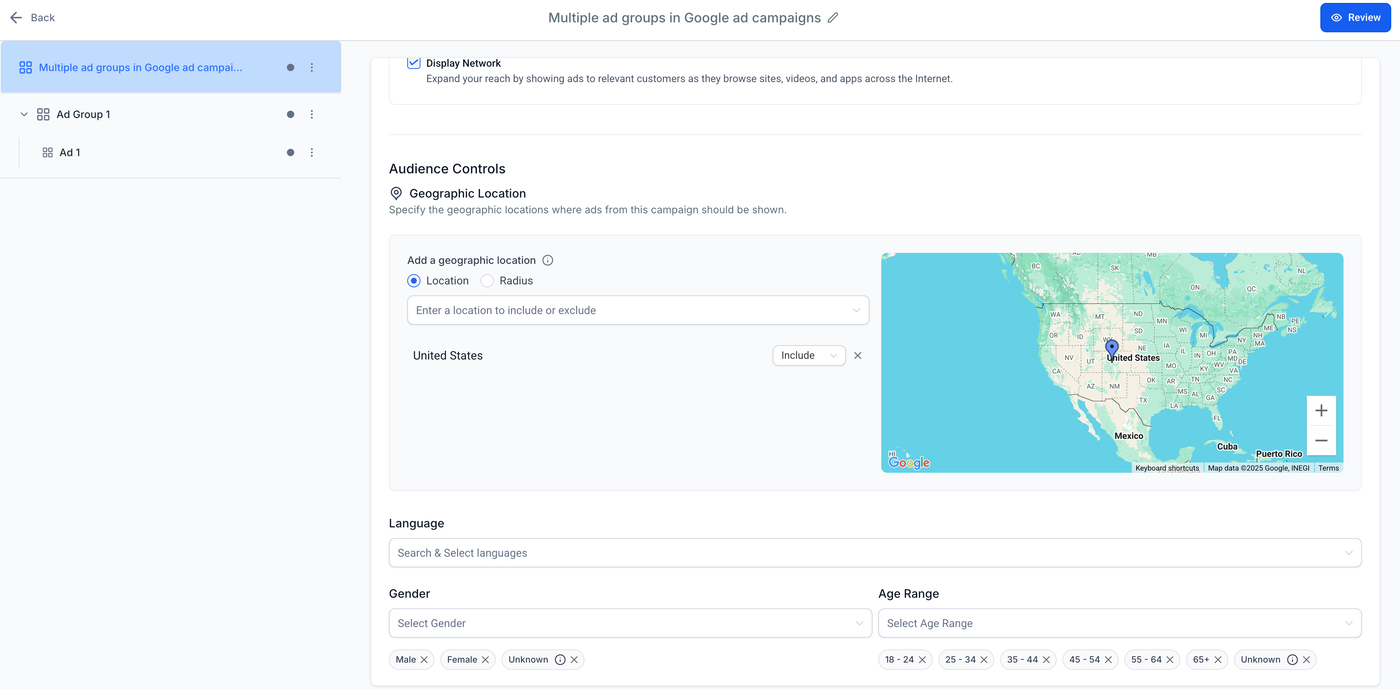This screenshot has width=1400, height=689.
Task: Click info icon beside Add a geographic location
Action: (x=547, y=260)
